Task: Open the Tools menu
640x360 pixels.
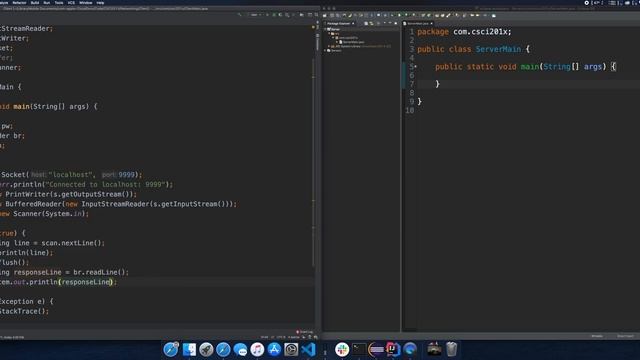Action: click(59, 2)
